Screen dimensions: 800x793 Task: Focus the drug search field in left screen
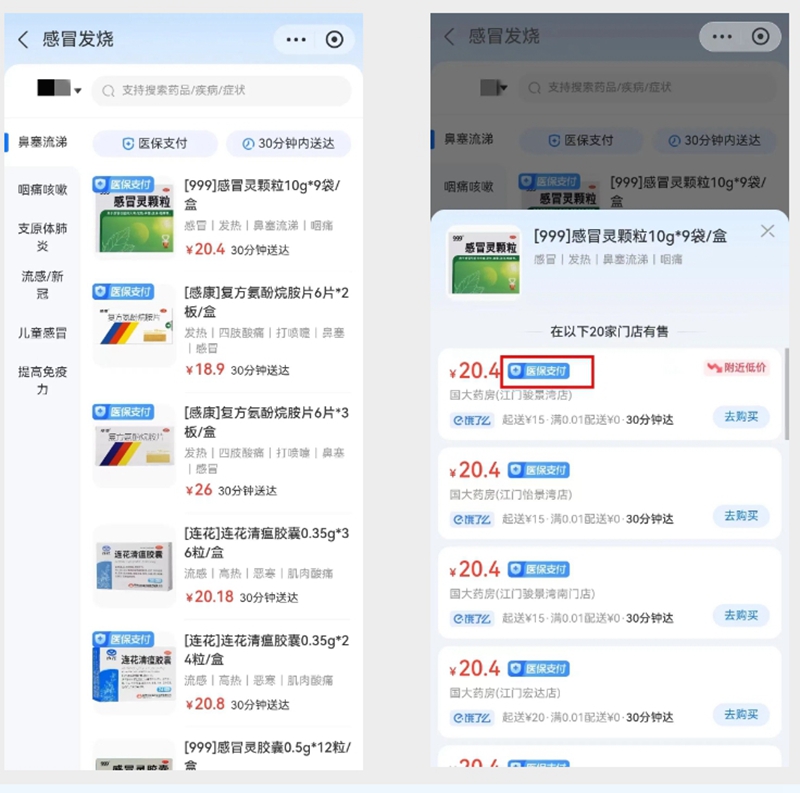[x=221, y=90]
